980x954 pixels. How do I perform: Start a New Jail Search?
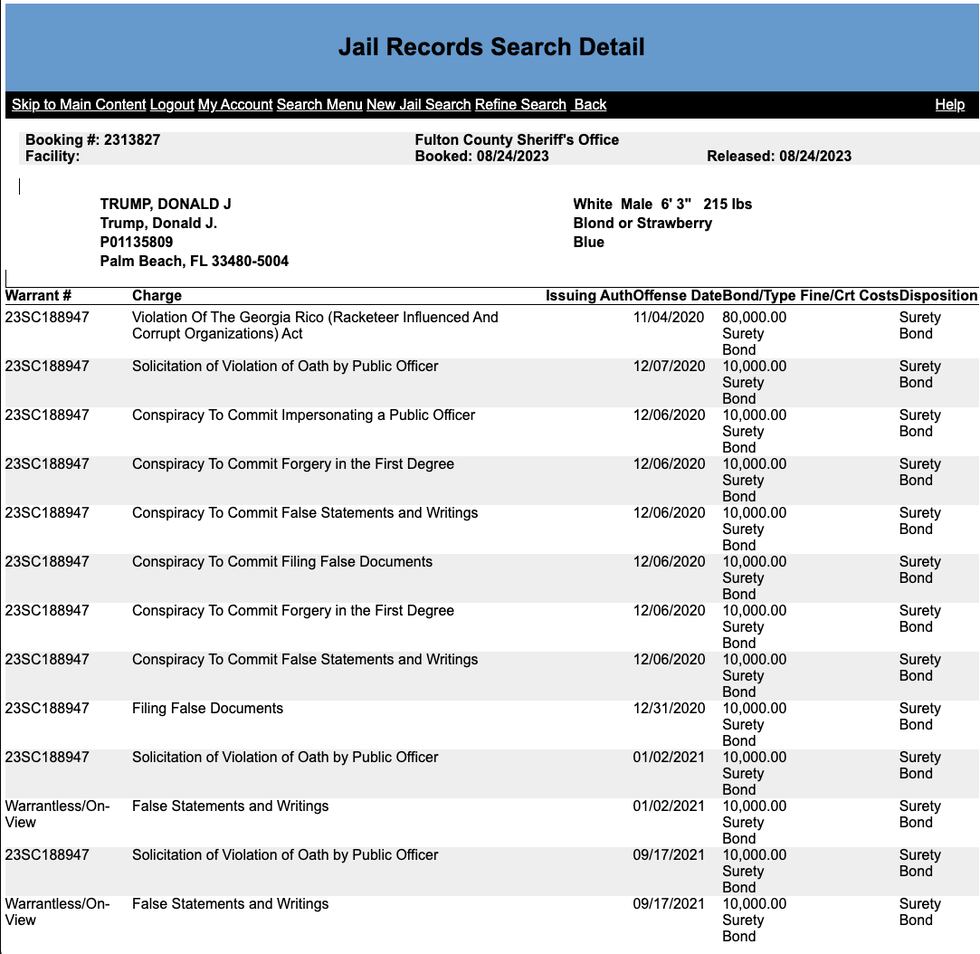click(419, 104)
